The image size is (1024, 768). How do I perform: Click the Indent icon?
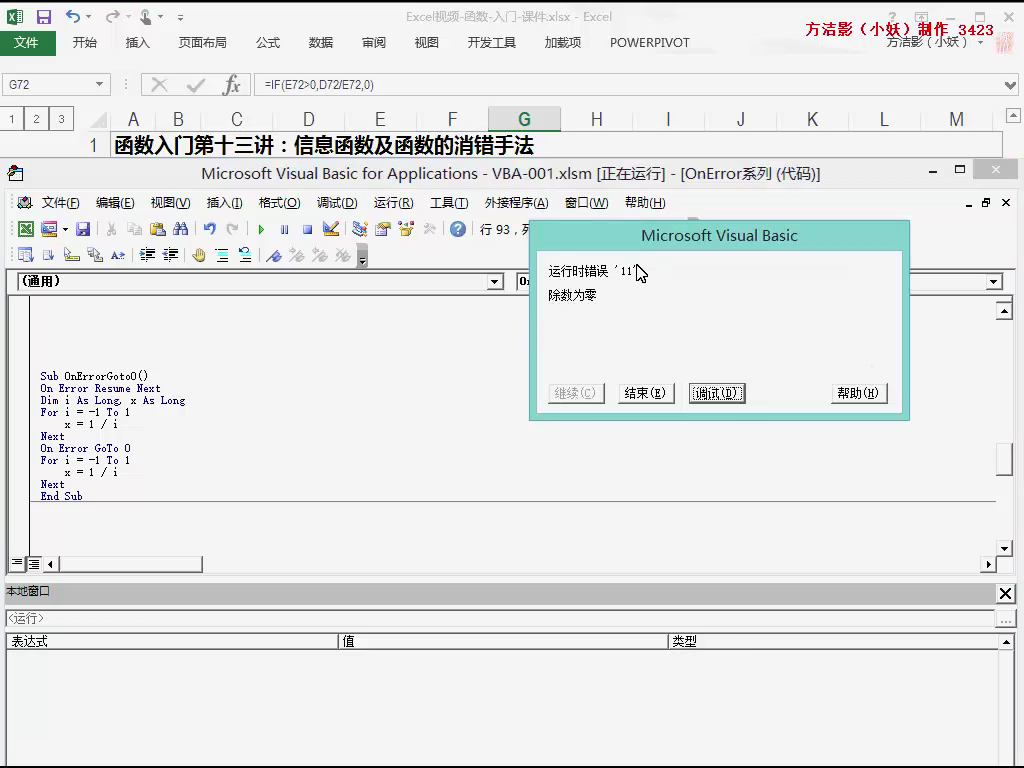click(147, 255)
